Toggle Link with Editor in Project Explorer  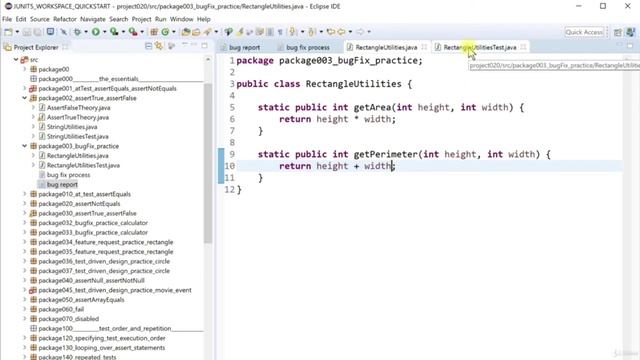tap(159, 47)
